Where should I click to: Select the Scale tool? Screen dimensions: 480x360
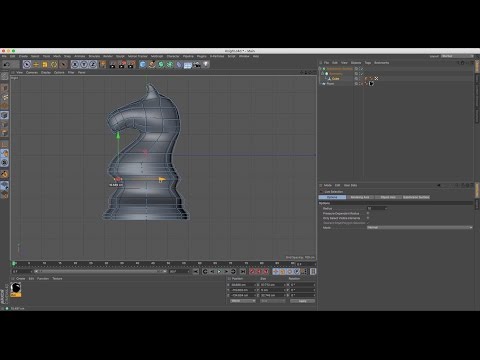point(45,64)
